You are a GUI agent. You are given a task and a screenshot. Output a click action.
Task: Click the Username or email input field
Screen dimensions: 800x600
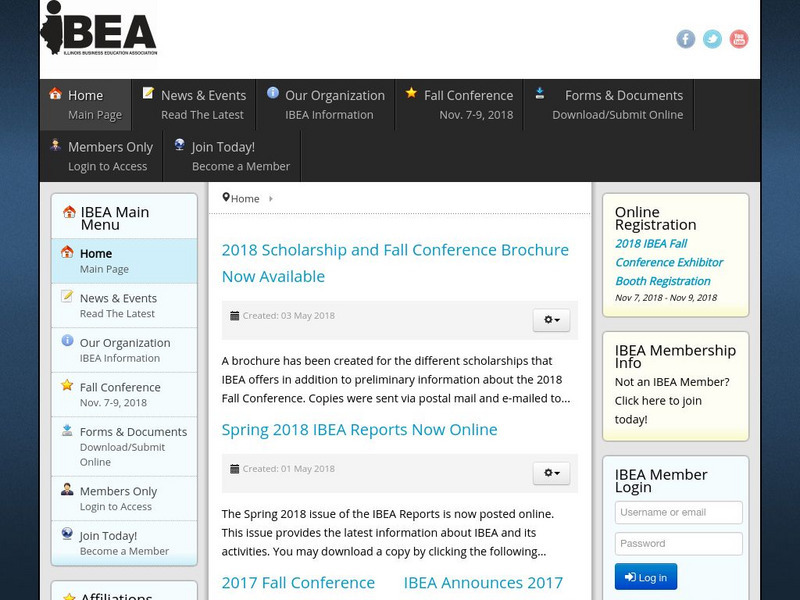click(x=678, y=512)
